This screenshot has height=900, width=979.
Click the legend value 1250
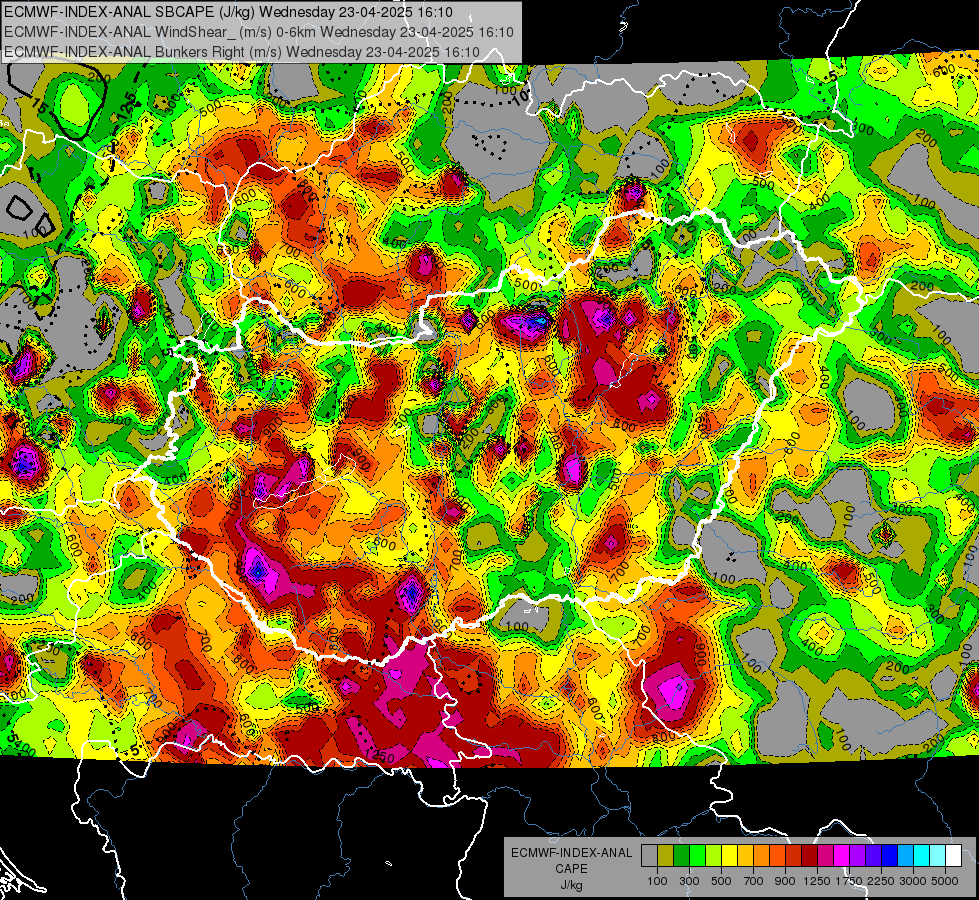pos(817,881)
